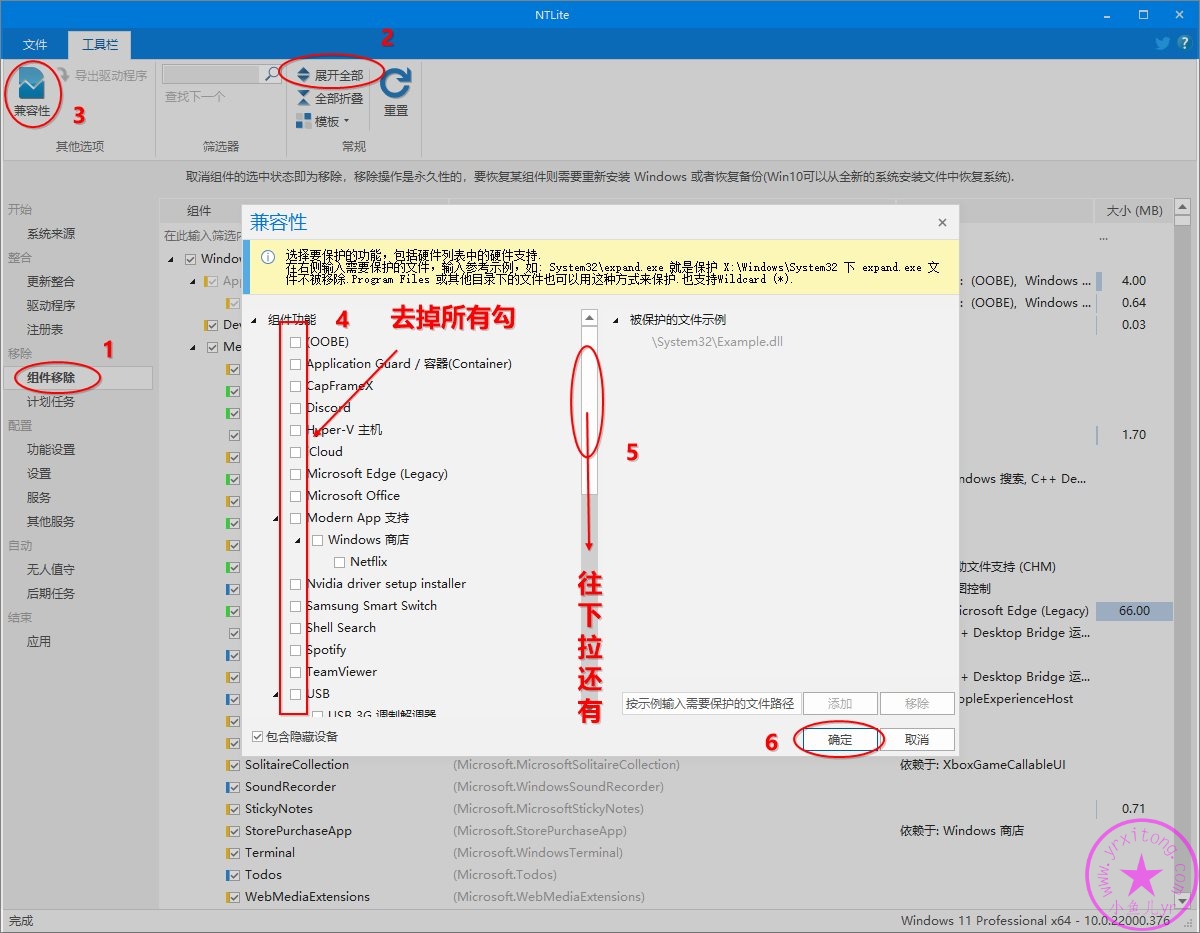Toggle the (OOBE) checkbox
Image resolution: width=1200 pixels, height=933 pixels.
tap(295, 342)
